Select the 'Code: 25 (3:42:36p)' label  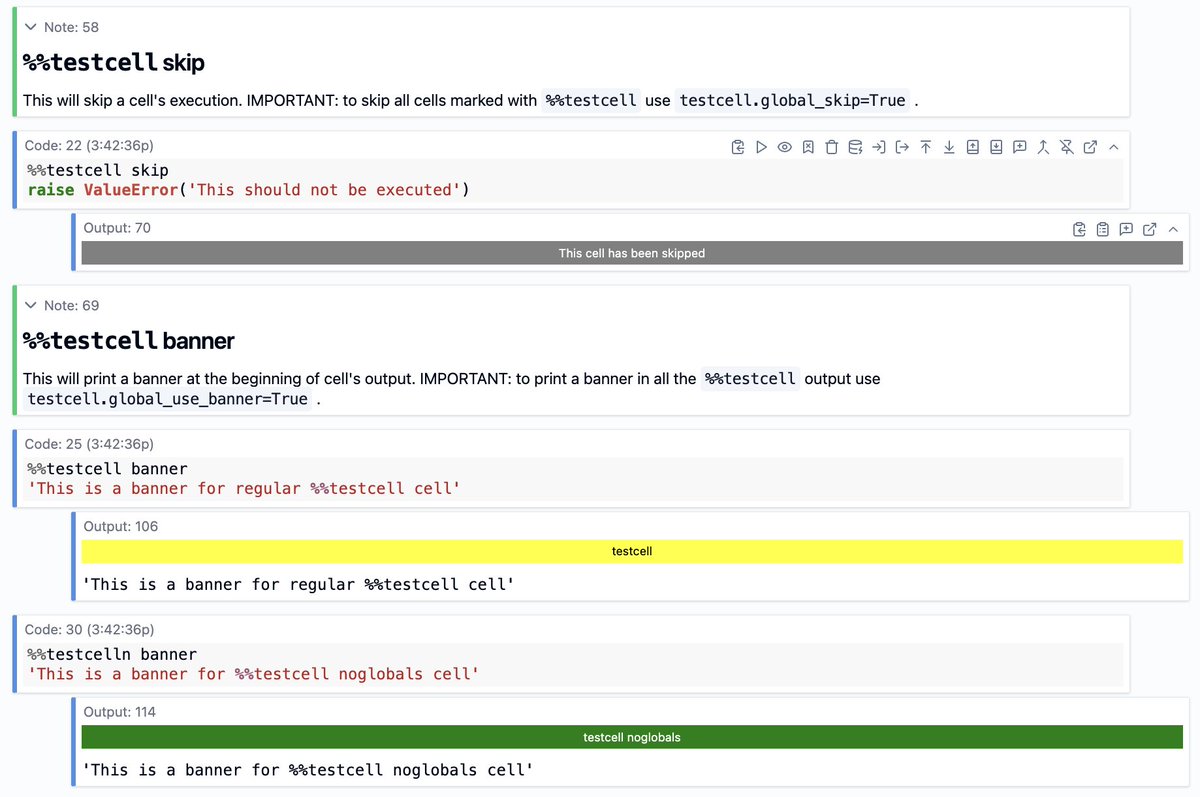pyautogui.click(x=89, y=443)
